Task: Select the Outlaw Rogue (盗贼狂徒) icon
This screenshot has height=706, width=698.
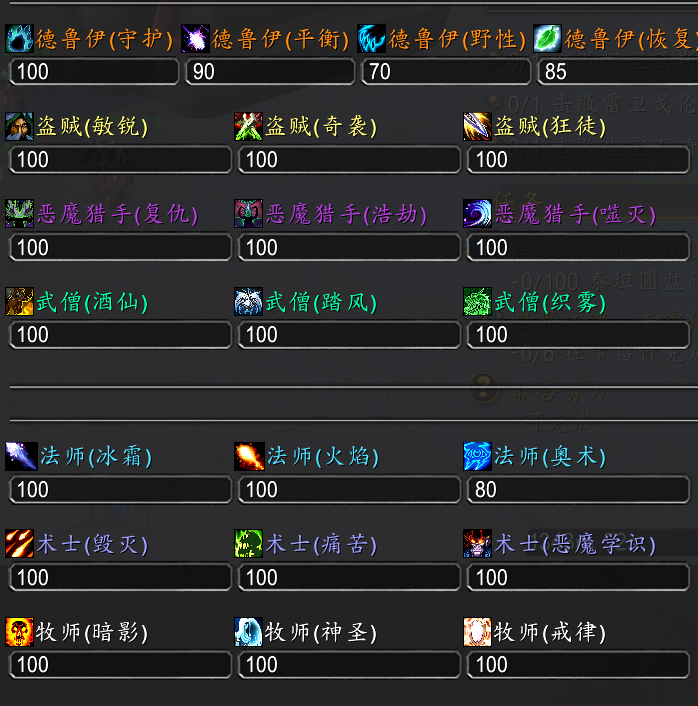Action: [x=477, y=127]
